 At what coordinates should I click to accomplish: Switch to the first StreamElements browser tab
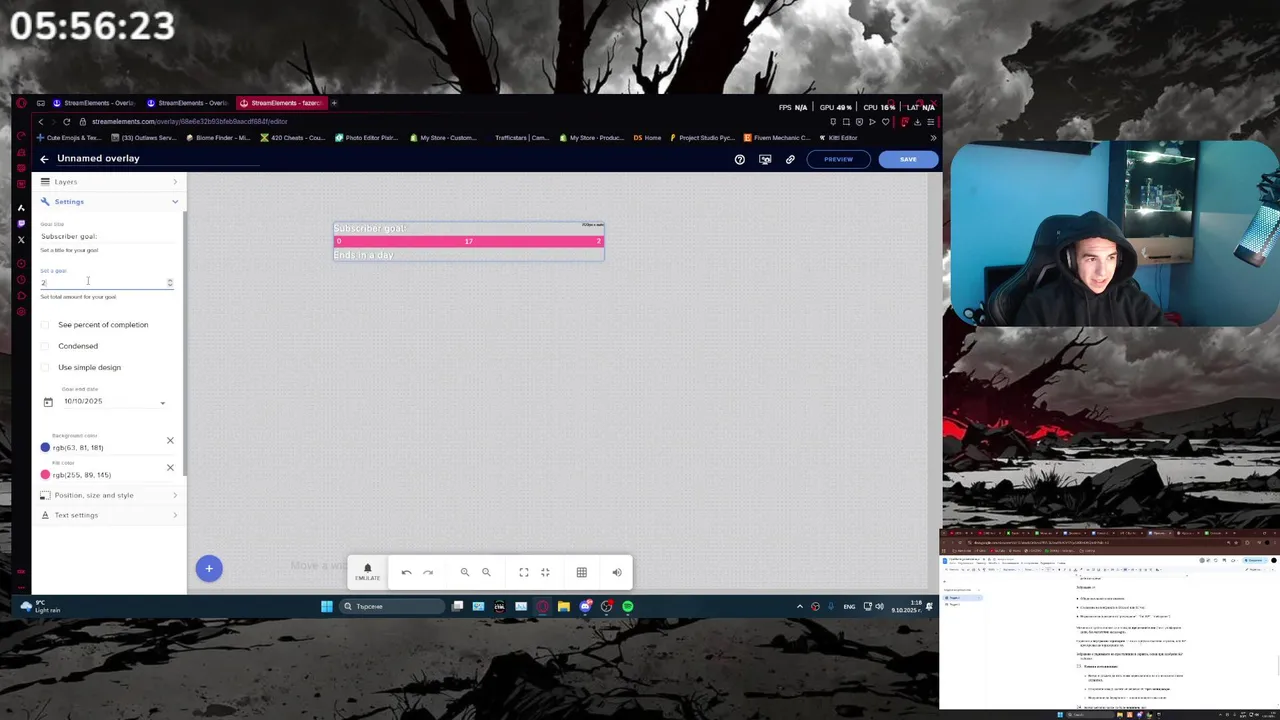click(x=94, y=103)
